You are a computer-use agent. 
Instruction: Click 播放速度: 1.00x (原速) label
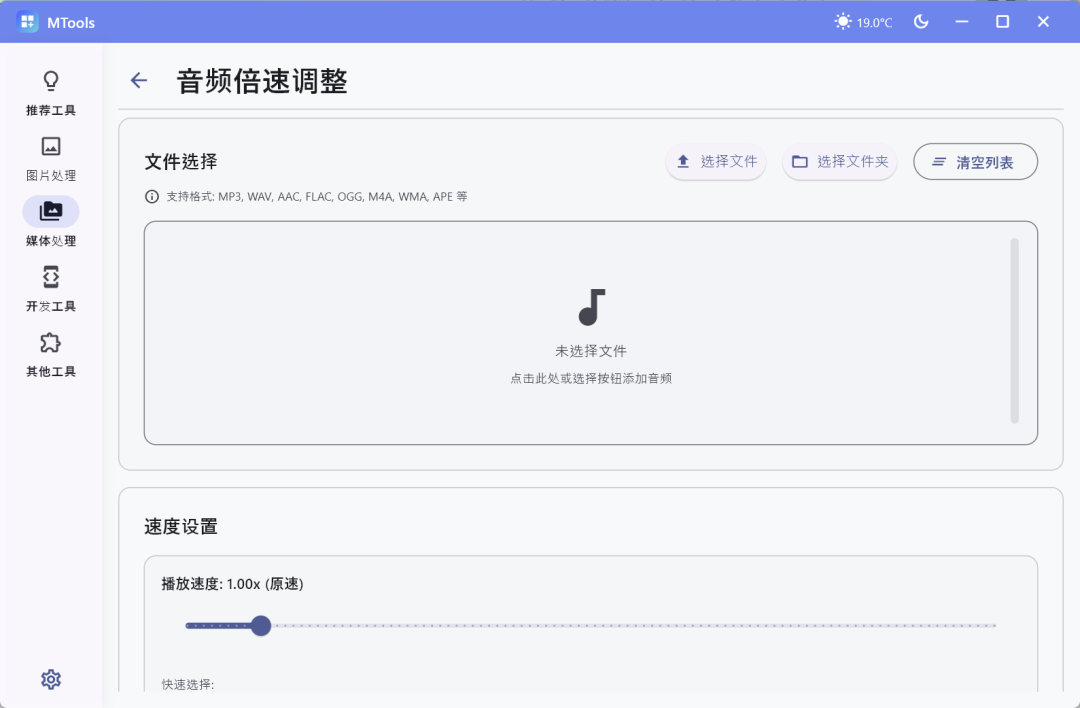point(233,584)
